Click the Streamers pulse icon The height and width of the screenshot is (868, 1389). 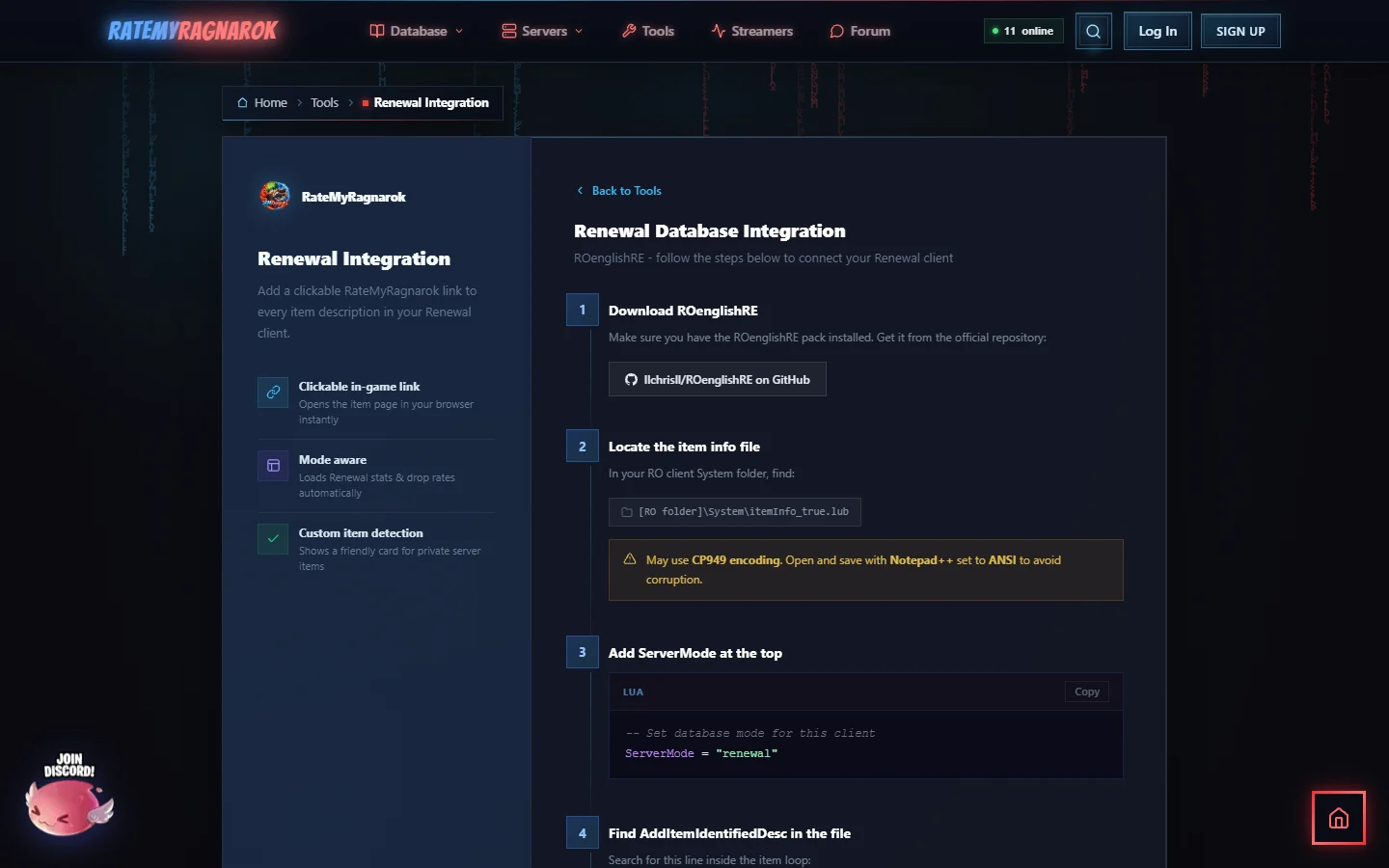[719, 31]
